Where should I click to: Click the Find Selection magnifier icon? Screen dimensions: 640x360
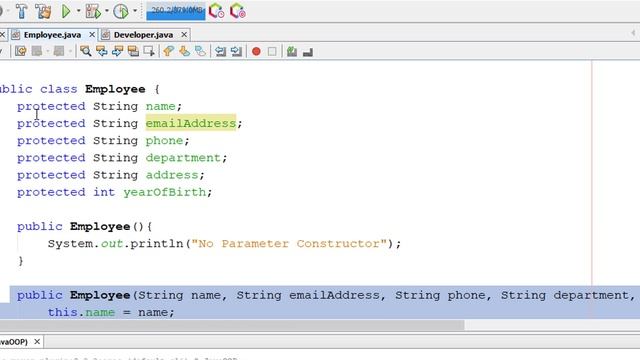point(85,51)
